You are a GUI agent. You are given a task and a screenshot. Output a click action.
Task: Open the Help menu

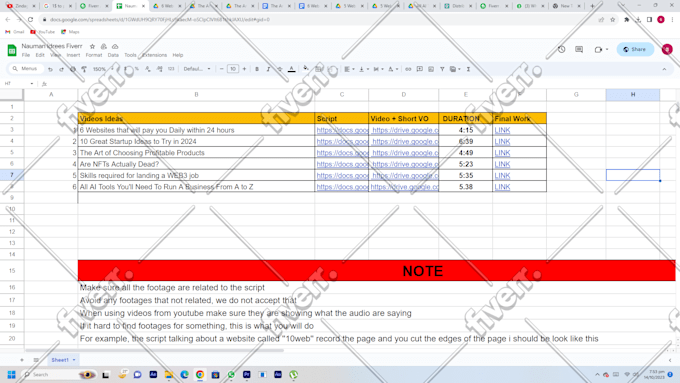[178, 55]
